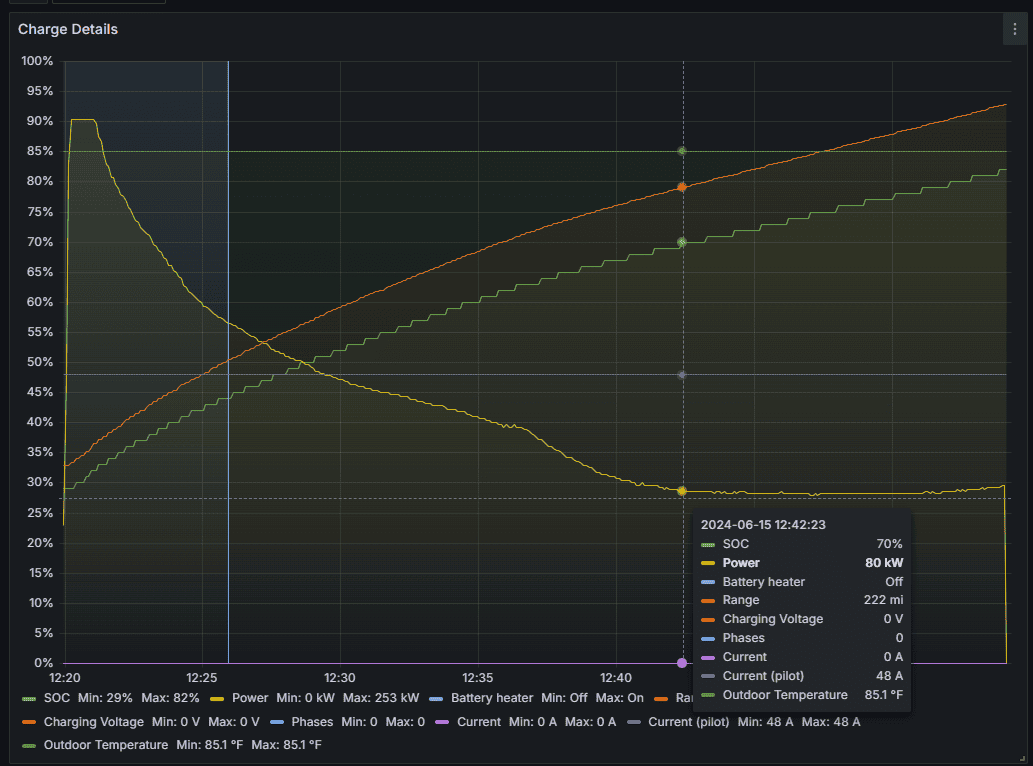The image size is (1033, 766).
Task: Click the 12:20 time axis label
Action: [65, 678]
